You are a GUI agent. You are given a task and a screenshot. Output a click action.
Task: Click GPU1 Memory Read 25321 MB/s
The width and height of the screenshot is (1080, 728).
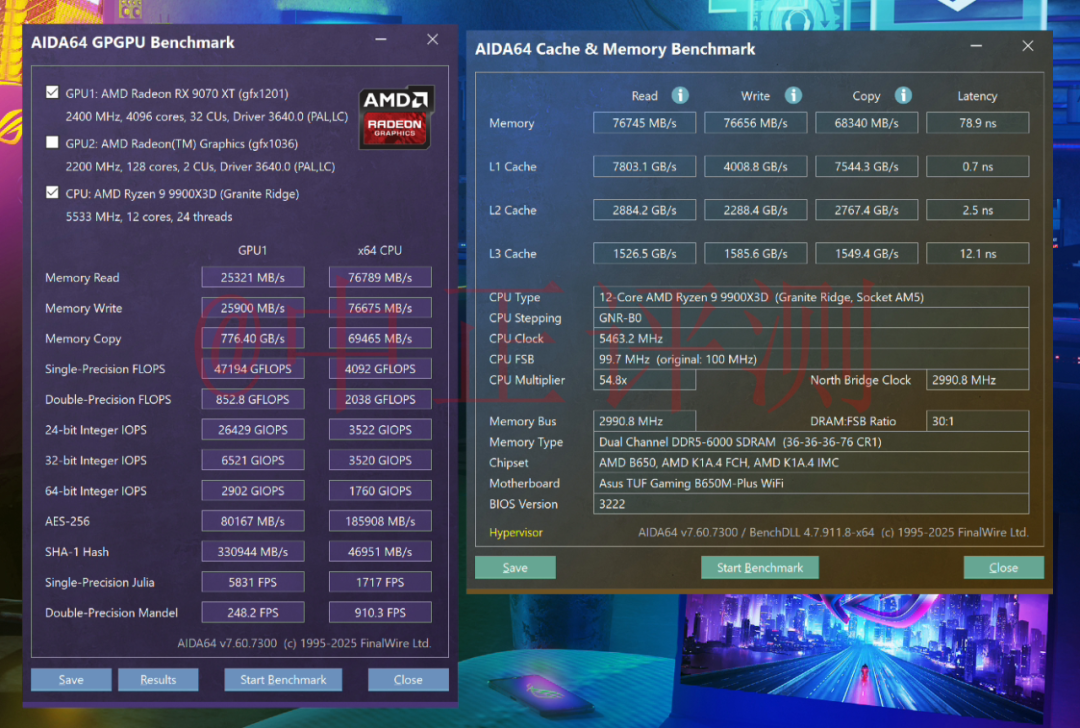click(x=253, y=278)
